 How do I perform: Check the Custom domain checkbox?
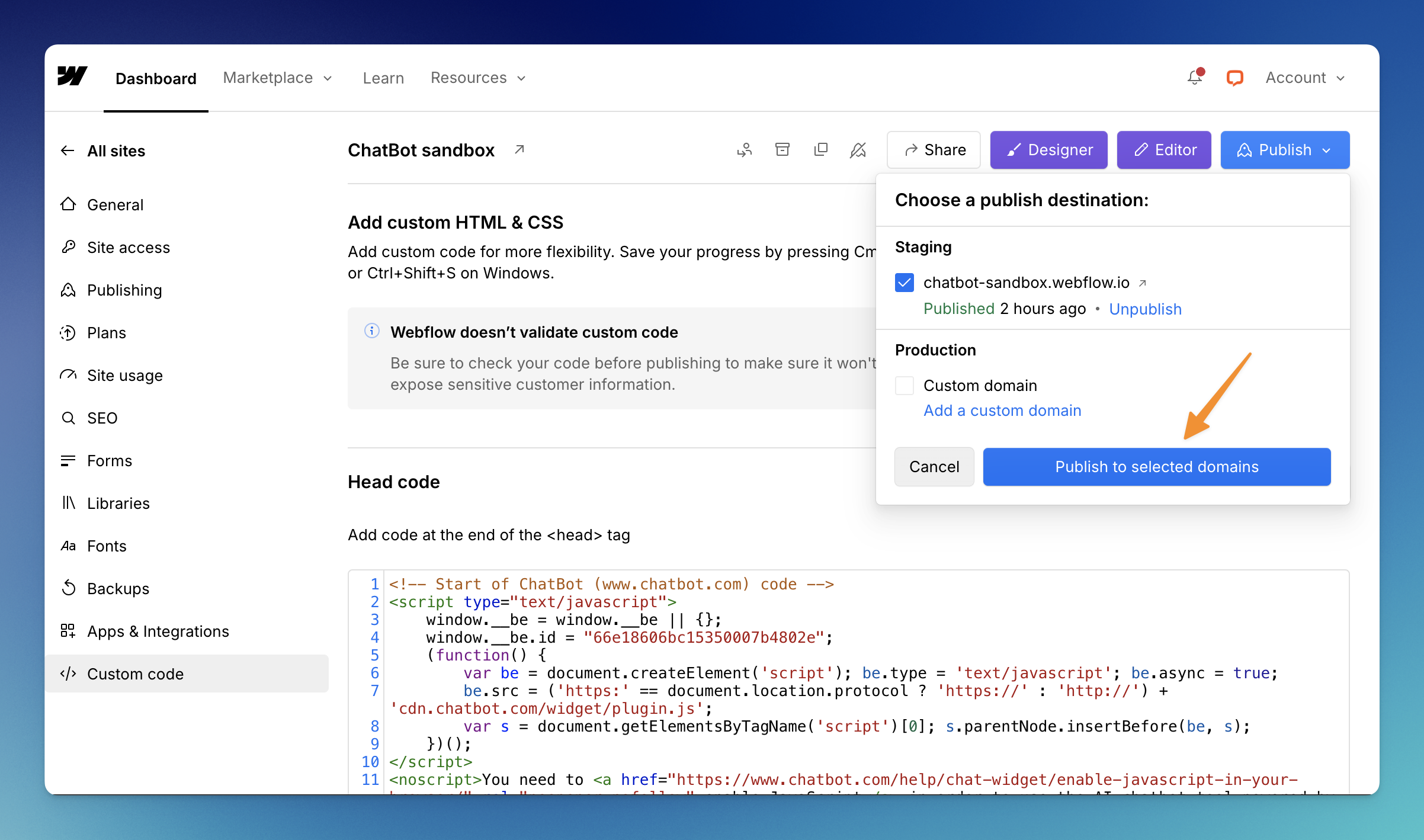click(x=905, y=386)
